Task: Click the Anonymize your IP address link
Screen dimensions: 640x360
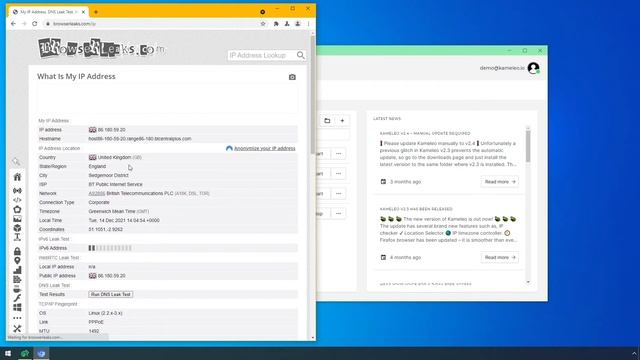Action: (x=264, y=148)
